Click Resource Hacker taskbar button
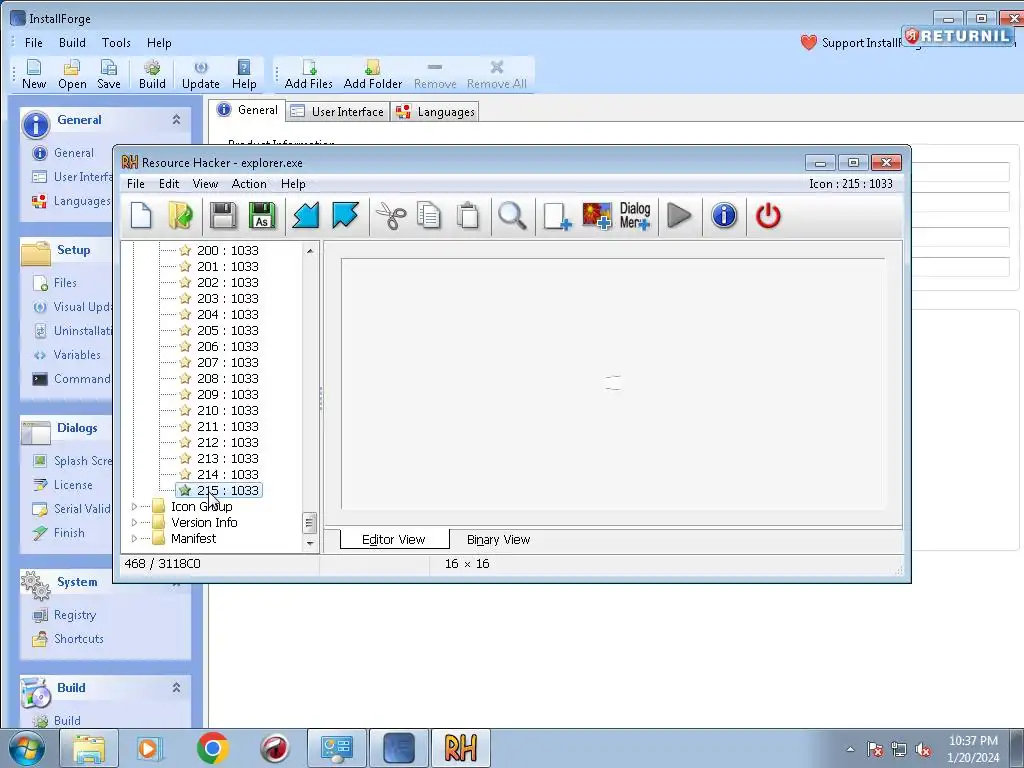The width and height of the screenshot is (1024, 768). point(460,748)
